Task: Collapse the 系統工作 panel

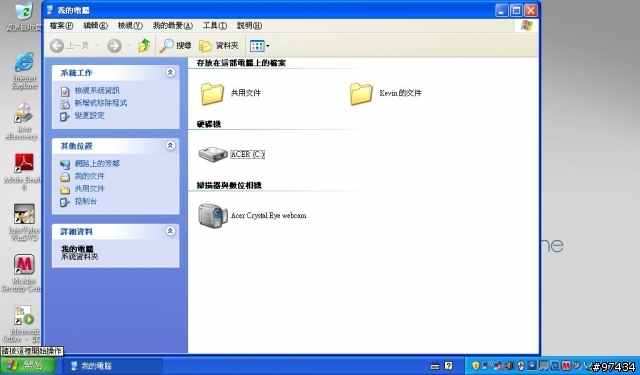Action: [x=170, y=72]
